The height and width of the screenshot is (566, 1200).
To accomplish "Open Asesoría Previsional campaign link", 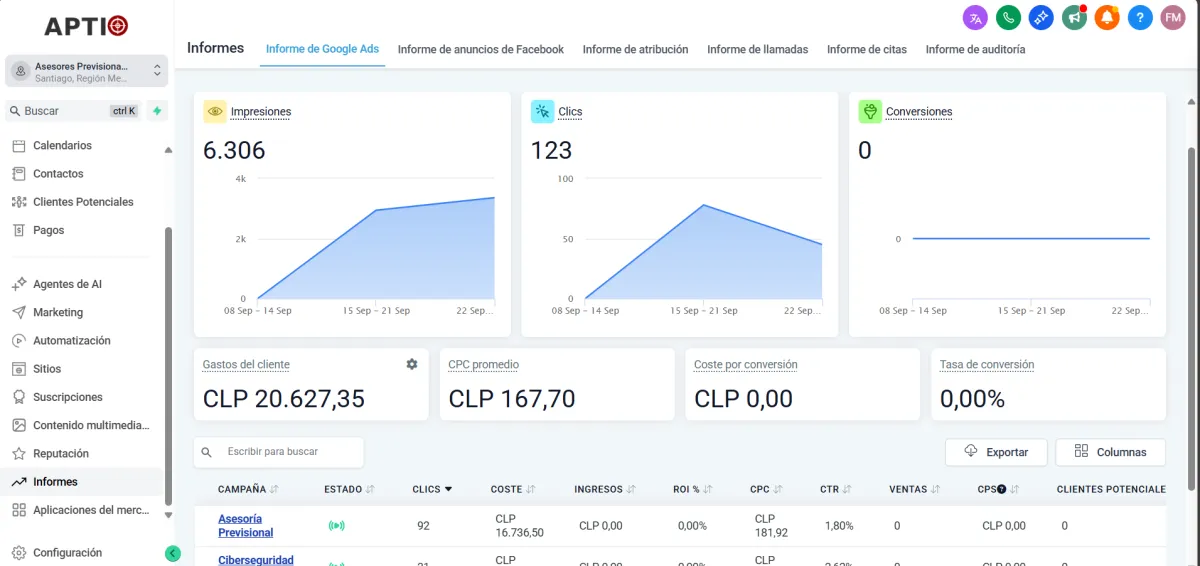I will tap(246, 526).
